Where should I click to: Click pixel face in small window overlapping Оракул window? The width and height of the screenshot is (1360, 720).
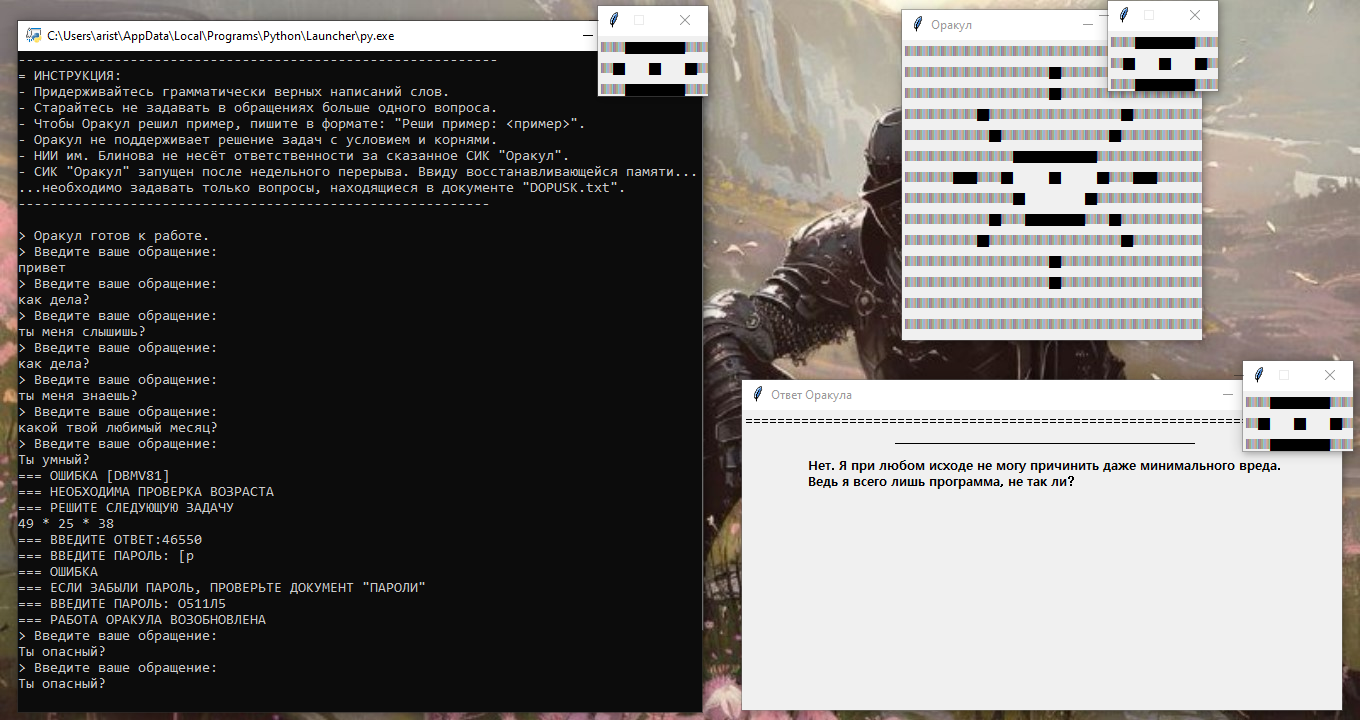(x=1163, y=63)
